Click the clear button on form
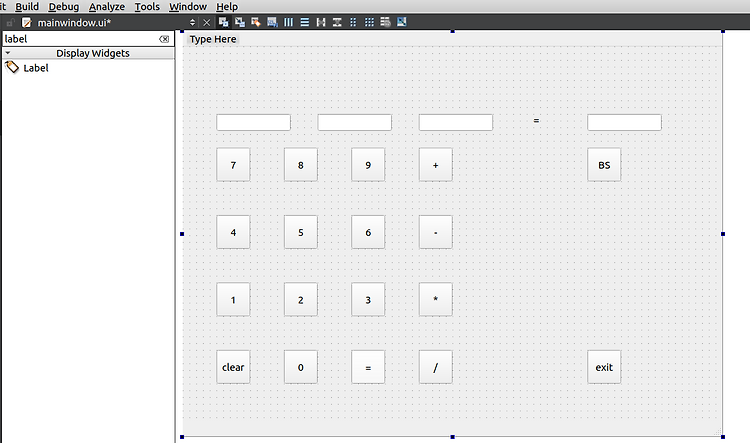Screen dimensions: 750x443 tap(233, 367)
